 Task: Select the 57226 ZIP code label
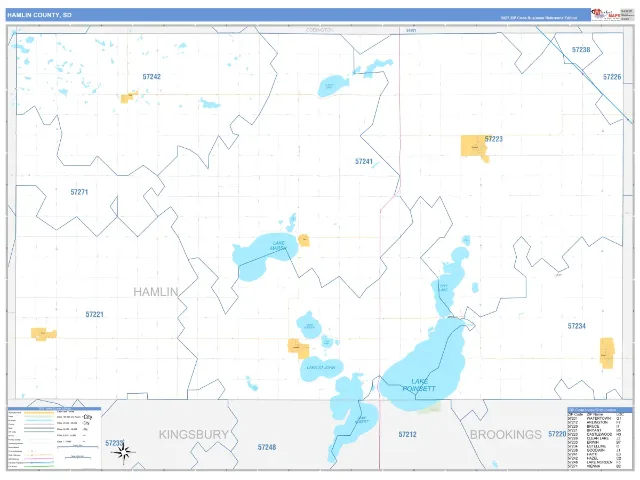[612, 77]
